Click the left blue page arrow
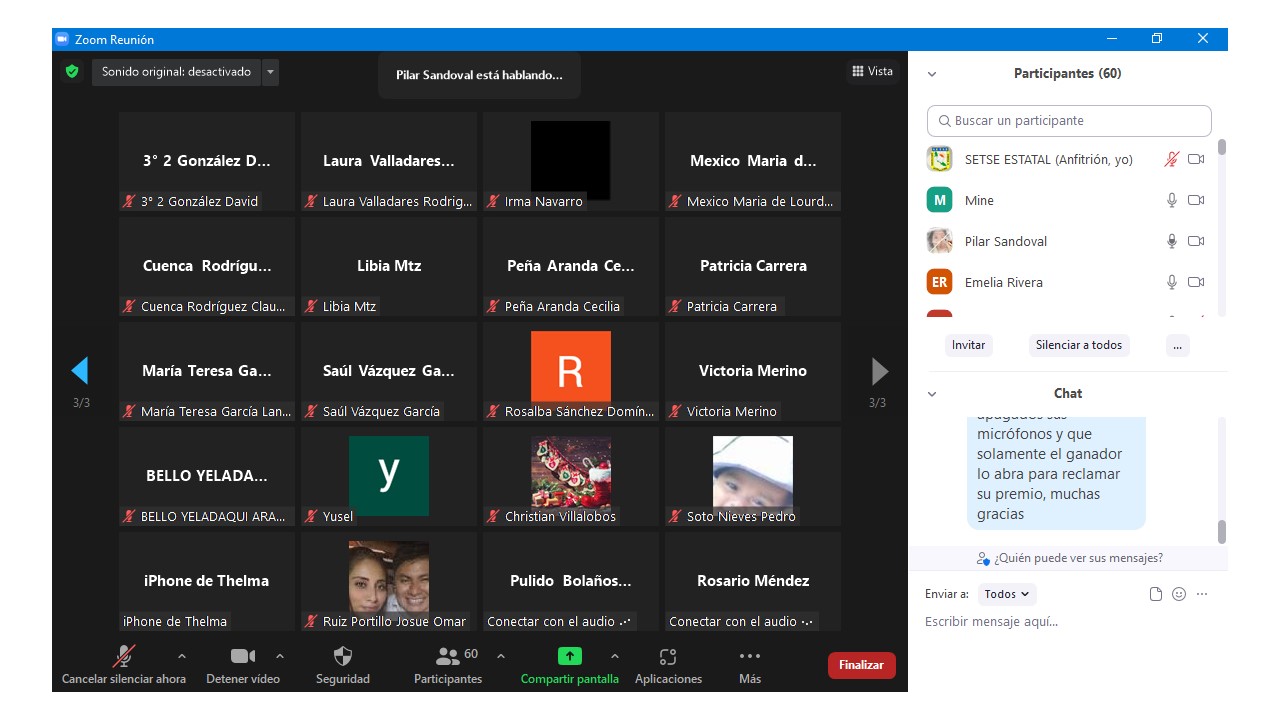 click(80, 371)
